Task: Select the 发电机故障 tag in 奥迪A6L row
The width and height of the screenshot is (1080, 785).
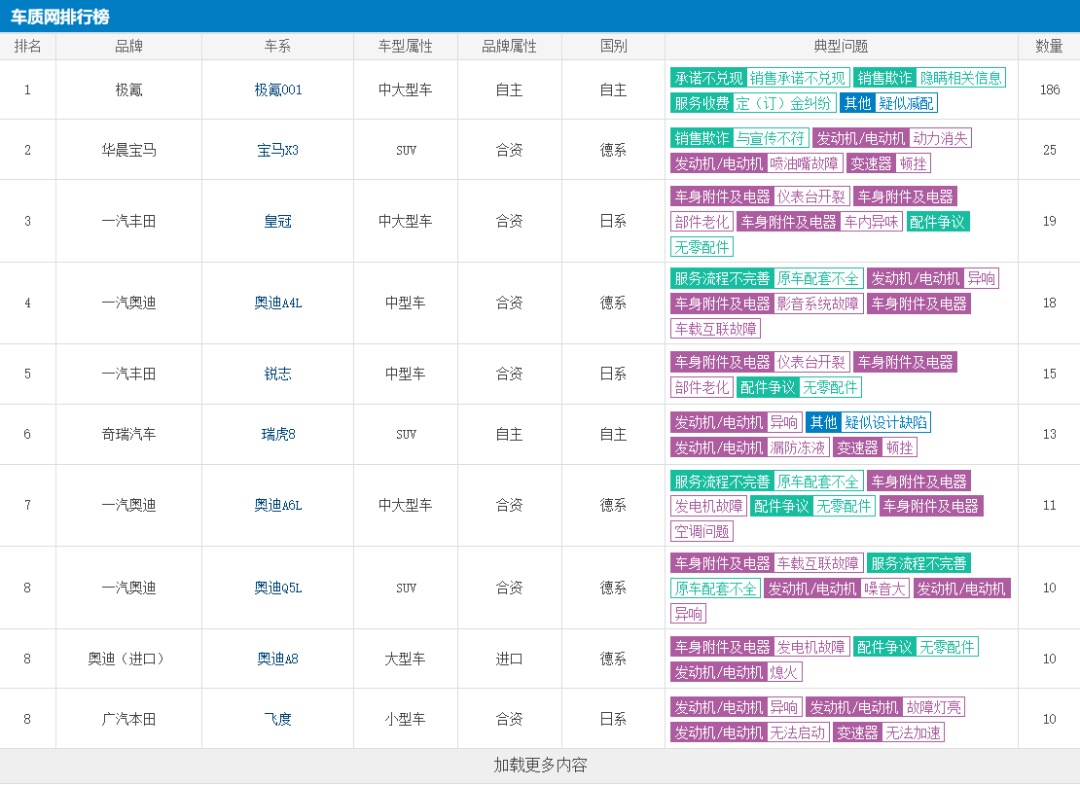Action: pyautogui.click(x=709, y=507)
